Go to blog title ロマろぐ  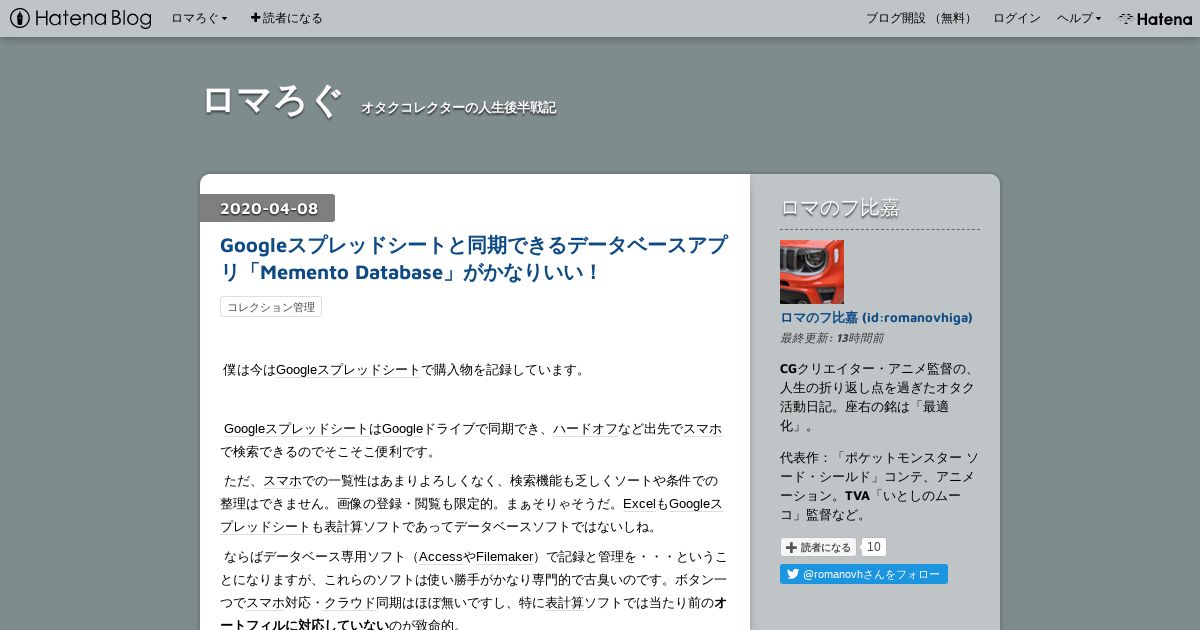pyautogui.click(x=272, y=100)
